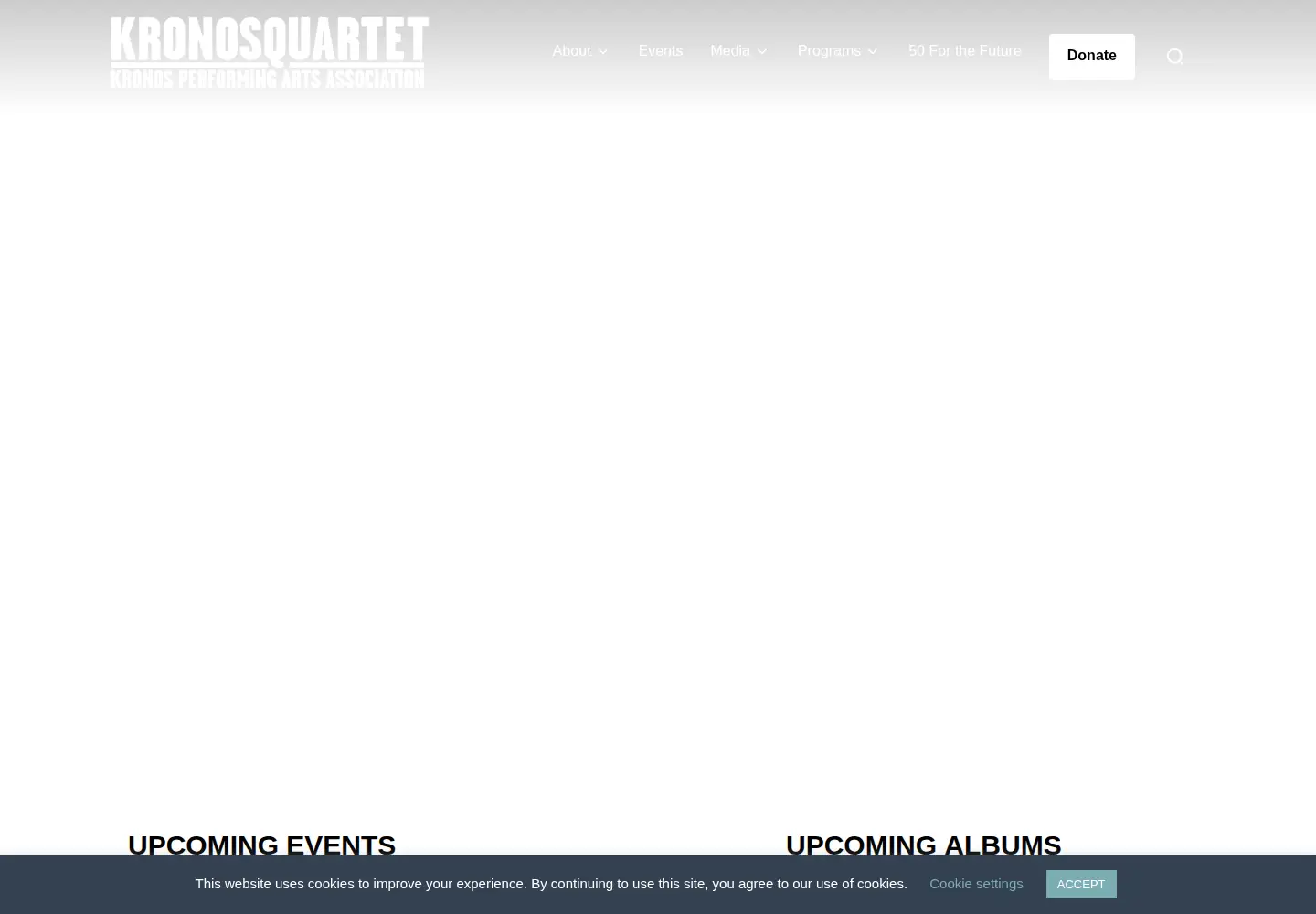Select the Programs menu item
Viewport: 1316px width, 914px height.
(x=829, y=51)
